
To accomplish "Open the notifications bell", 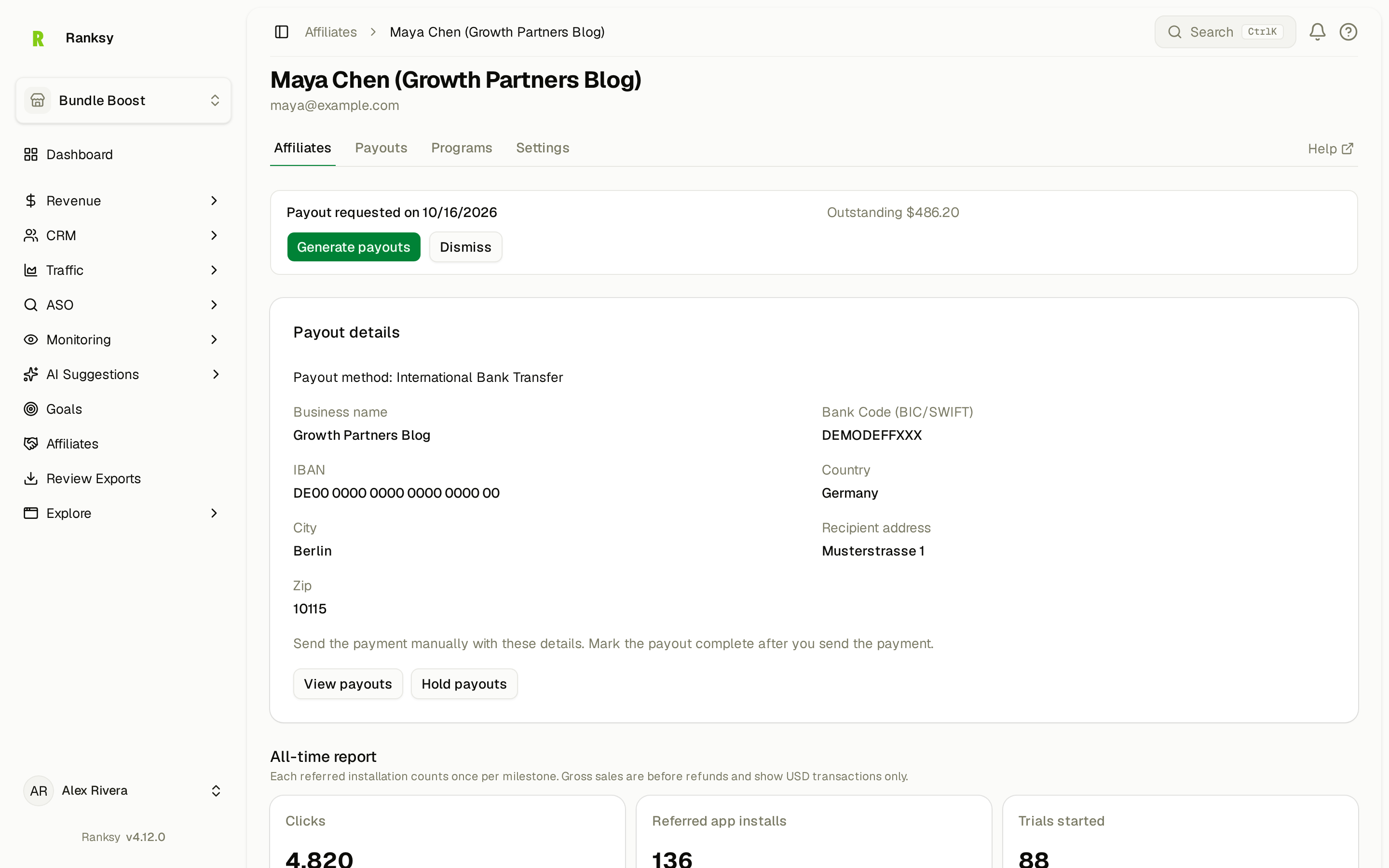I will click(x=1317, y=31).
